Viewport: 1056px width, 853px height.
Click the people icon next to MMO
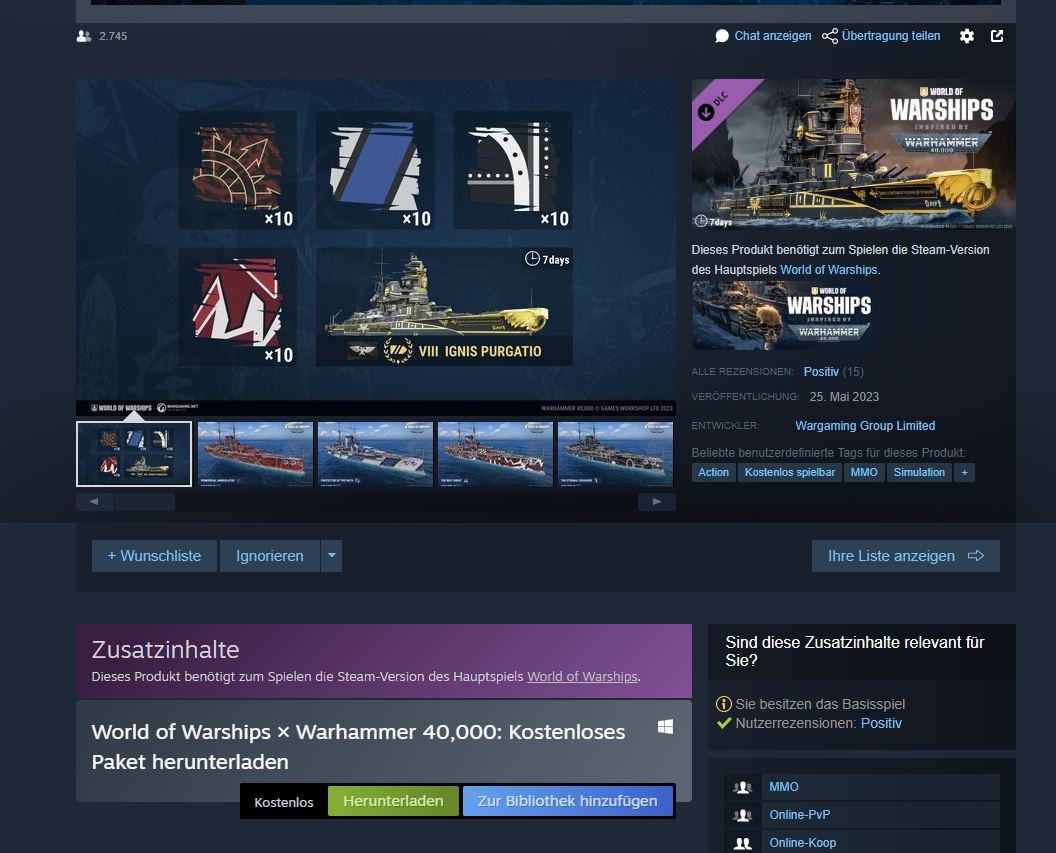pos(743,787)
